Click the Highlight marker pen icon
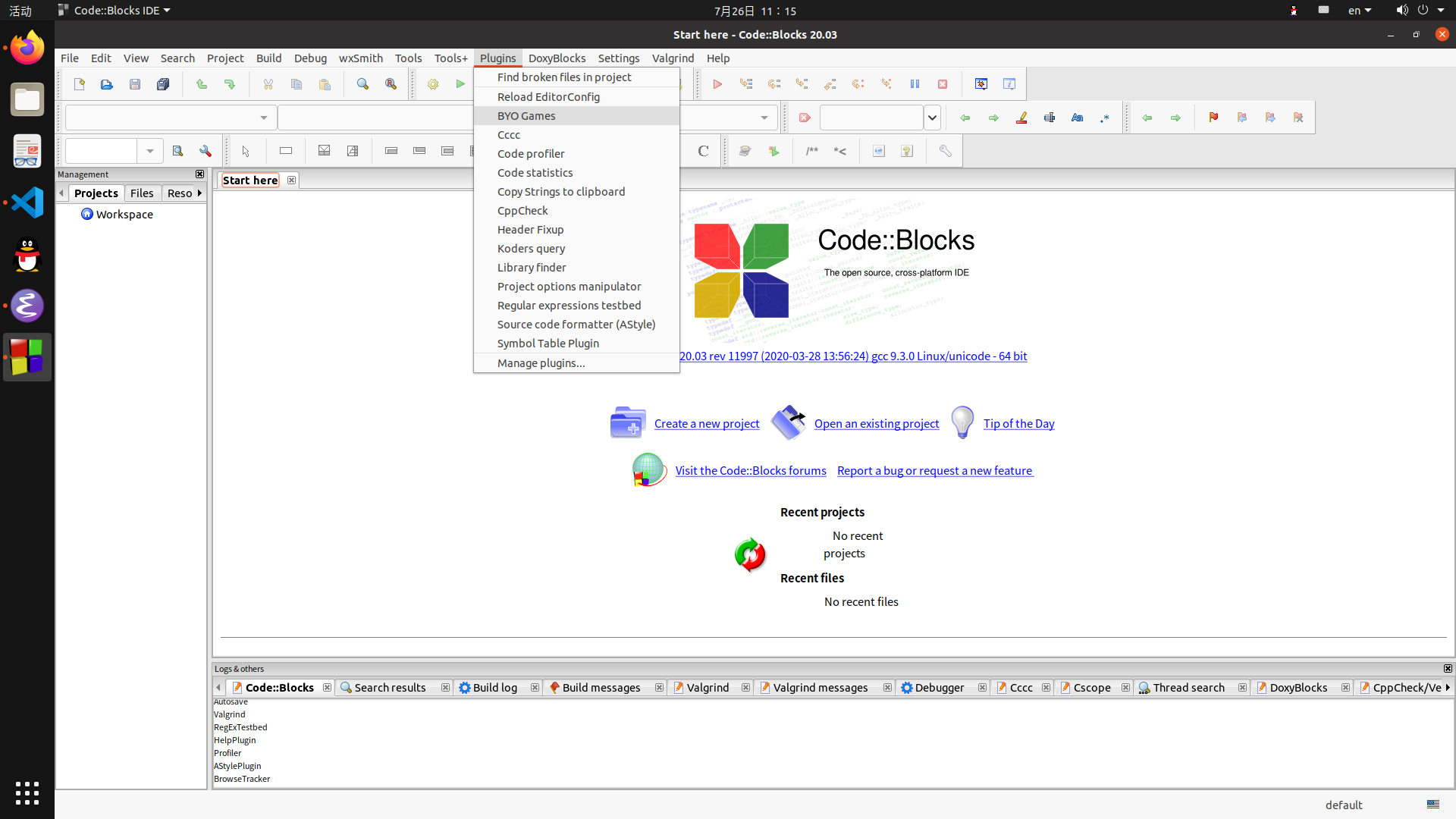Viewport: 1456px width, 819px height. tap(1021, 118)
